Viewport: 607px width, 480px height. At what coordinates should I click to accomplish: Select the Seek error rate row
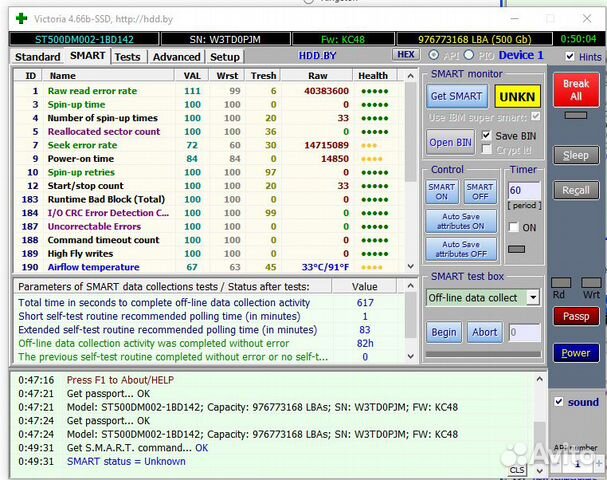(x=209, y=145)
